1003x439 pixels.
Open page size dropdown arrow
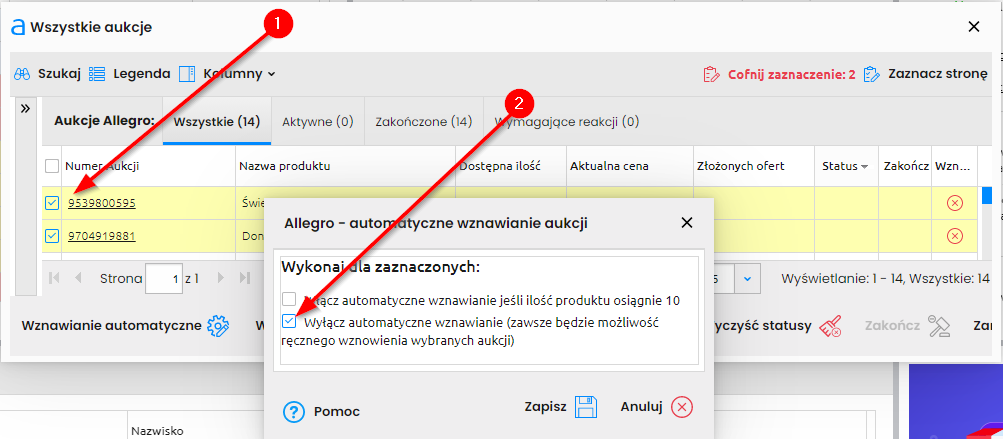[x=747, y=278]
